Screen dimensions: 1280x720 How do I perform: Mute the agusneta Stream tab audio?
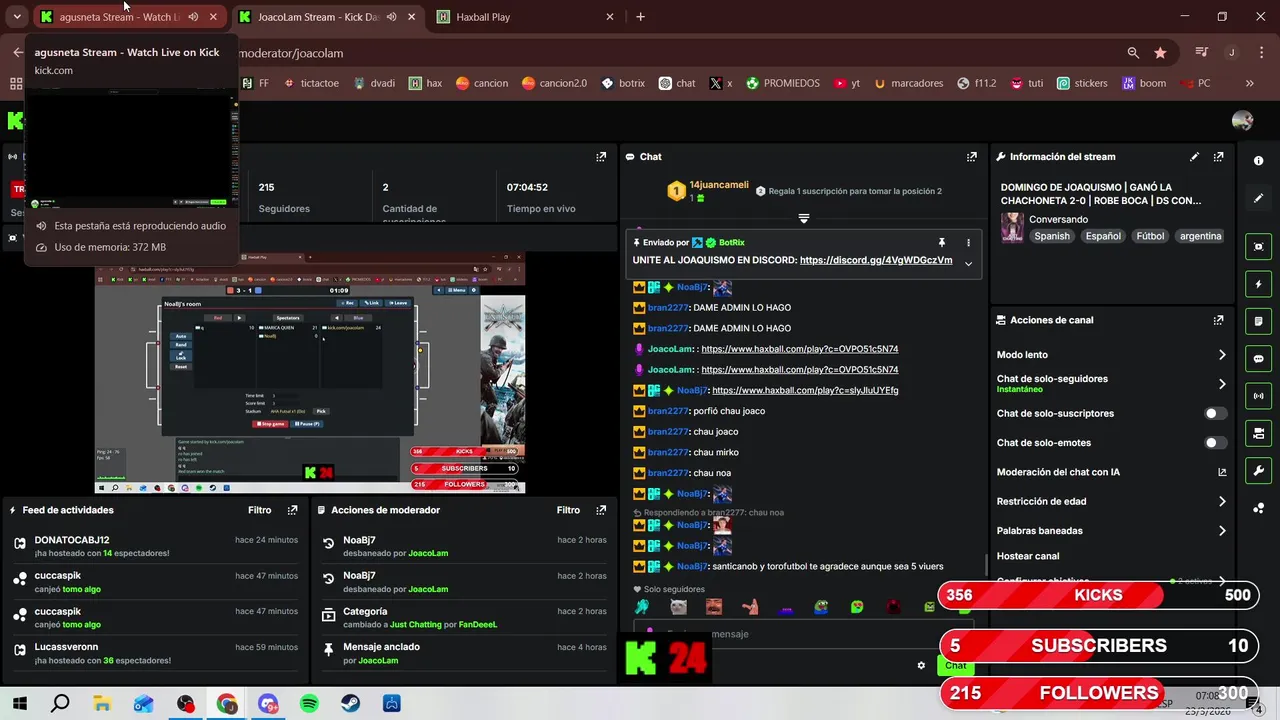pos(193,17)
